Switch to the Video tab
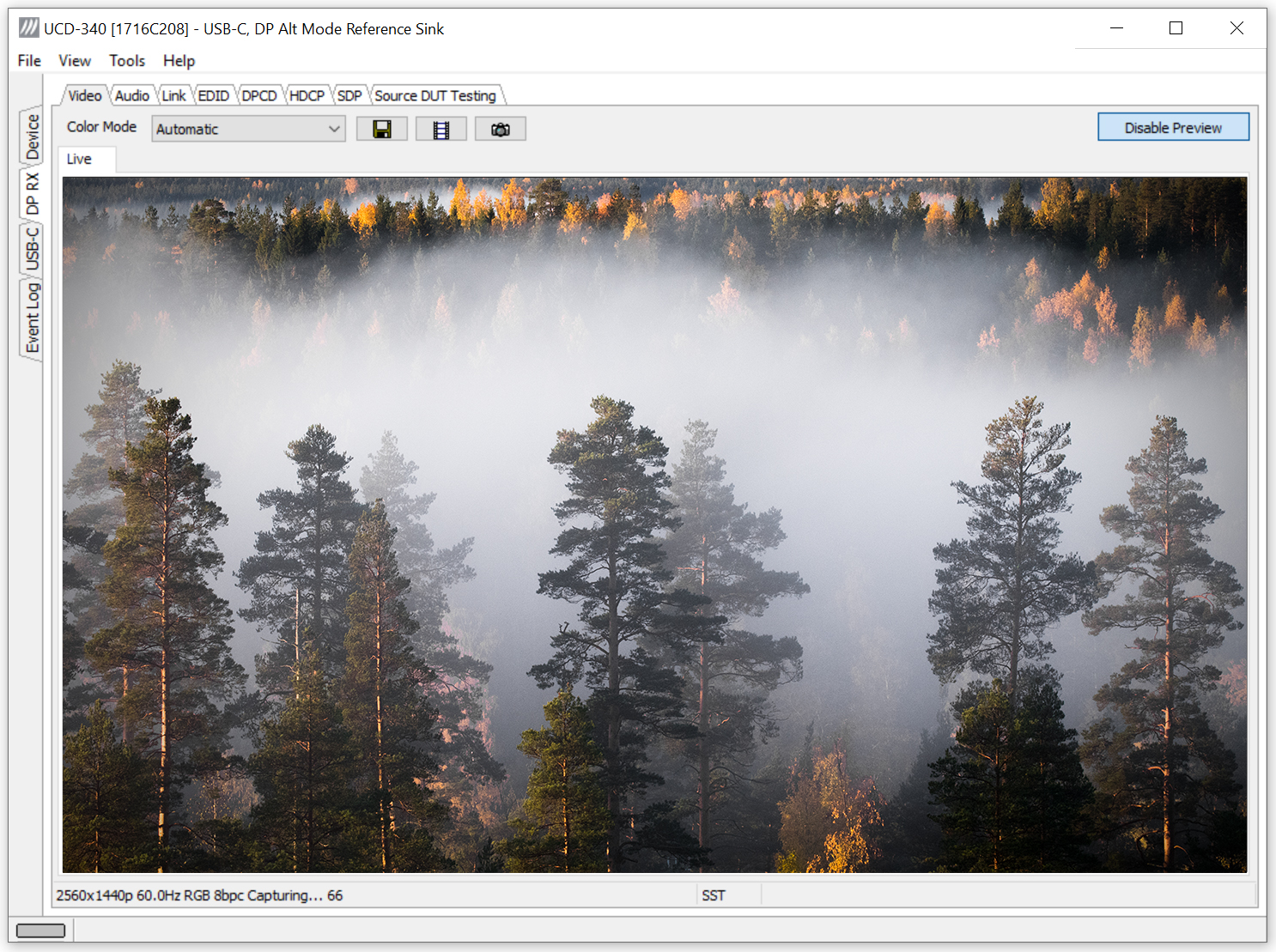1276x952 pixels. [x=85, y=95]
